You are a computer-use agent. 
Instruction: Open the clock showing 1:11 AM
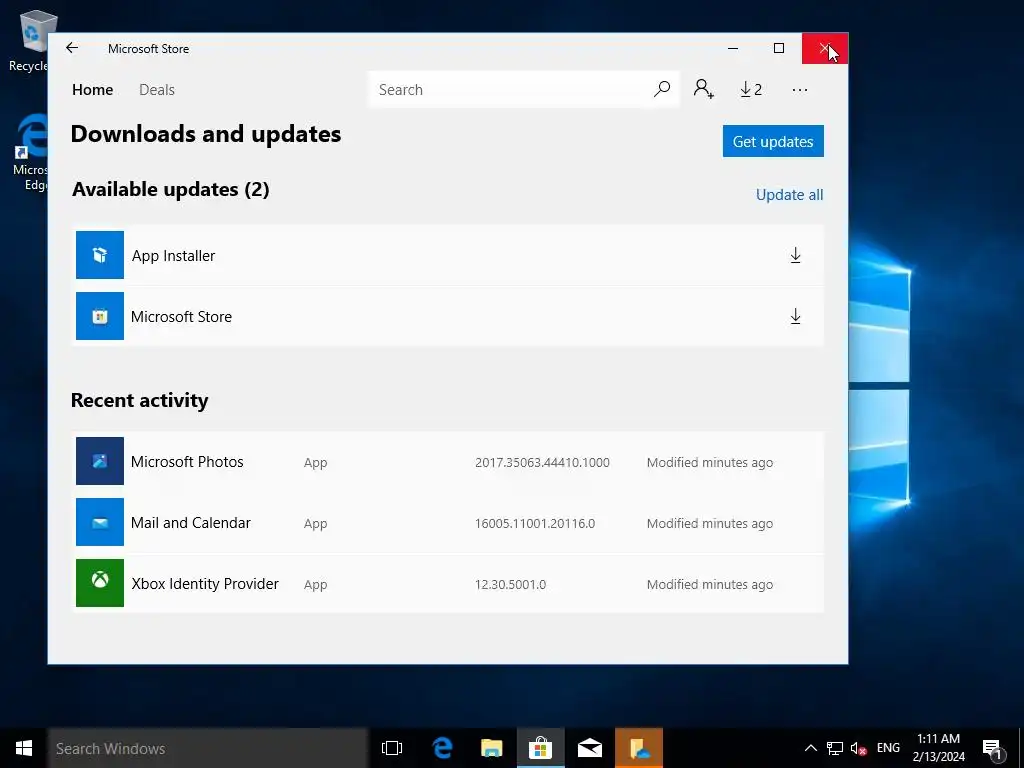938,748
